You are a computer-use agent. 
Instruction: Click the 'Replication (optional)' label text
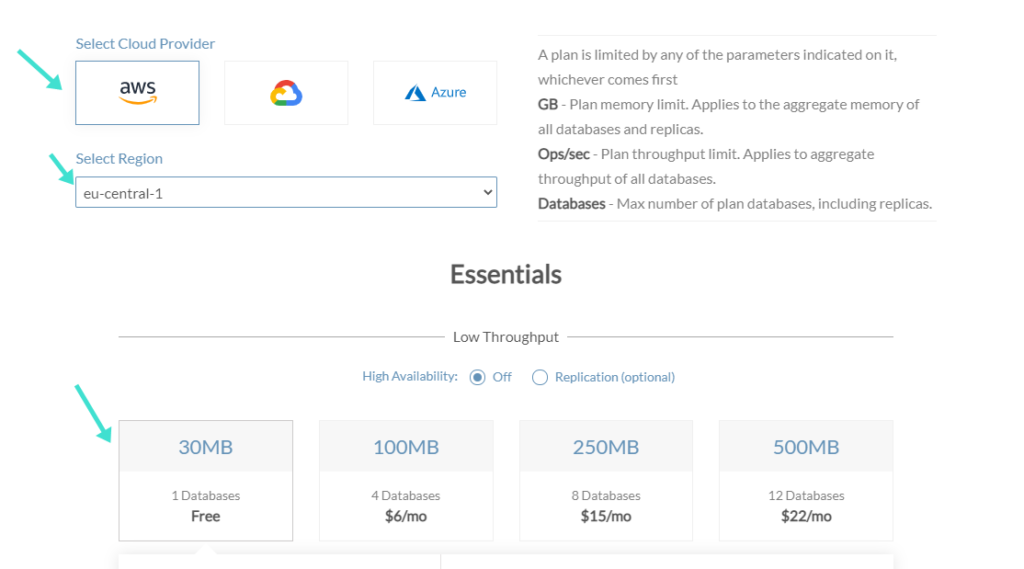click(614, 377)
